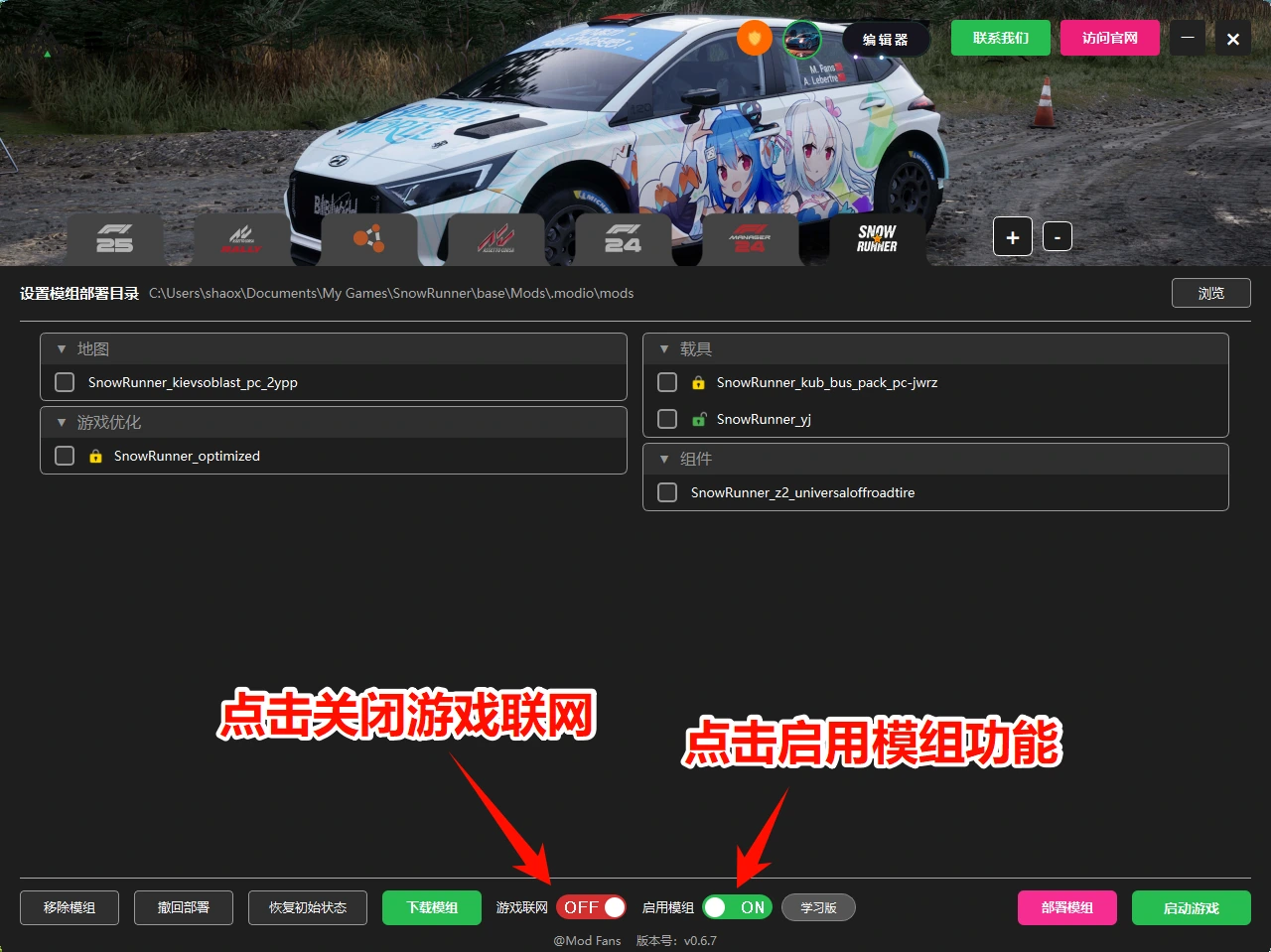Open the Assetto Corsa Rally game tab
The image size is (1271, 952).
click(241, 239)
